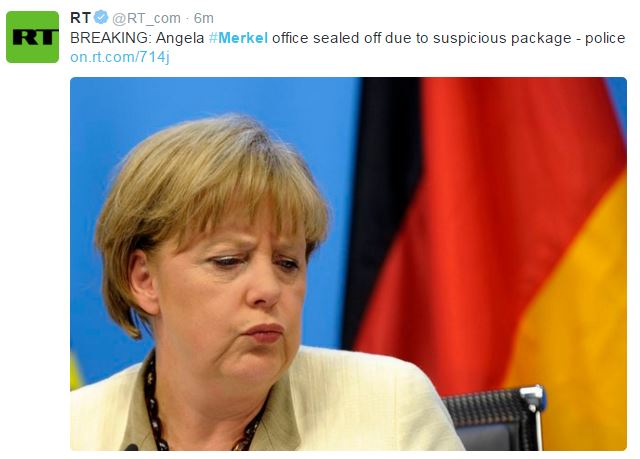Click the word Angela in the tweet text
Image resolution: width=640 pixels, height=459 pixels.
tap(180, 38)
